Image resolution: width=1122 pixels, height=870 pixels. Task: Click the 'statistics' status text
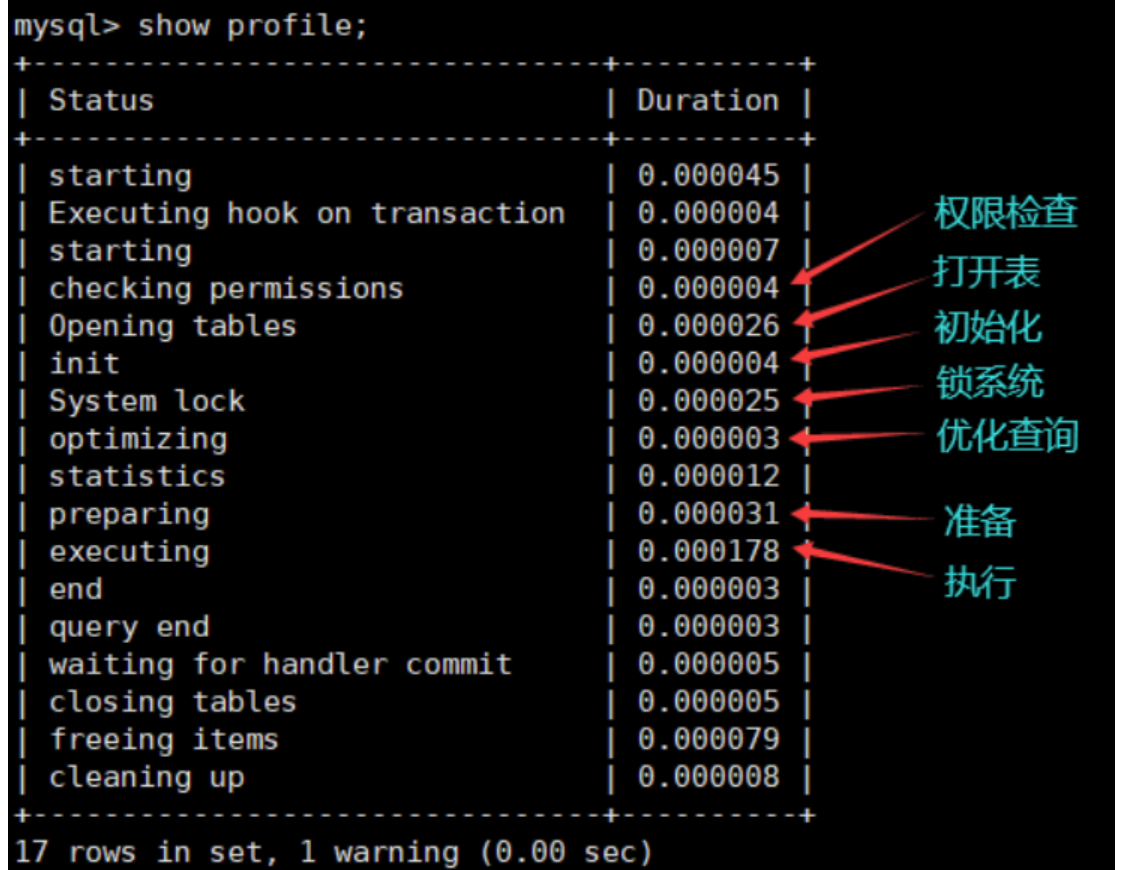point(137,476)
